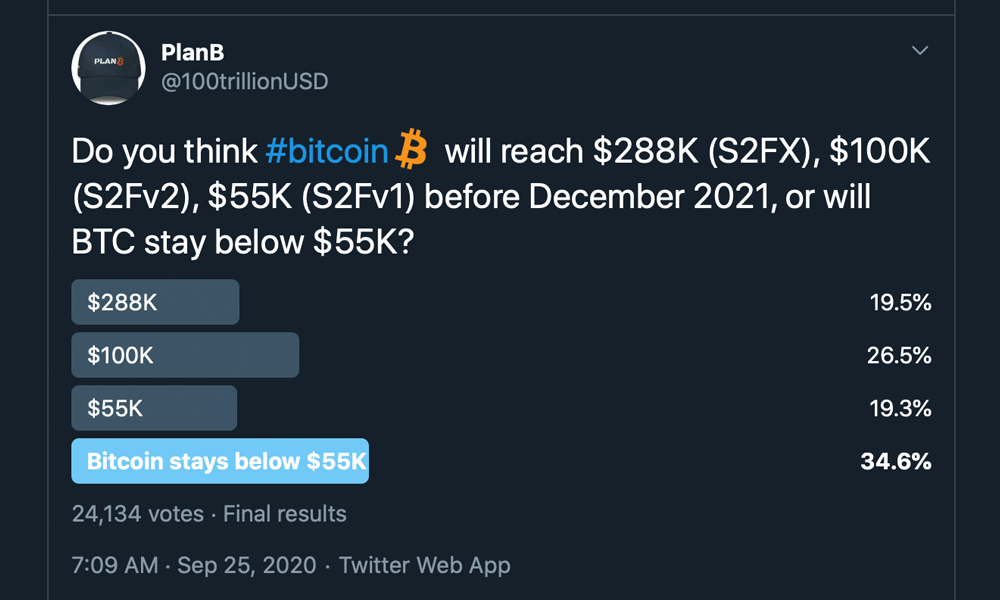Click the 19.5% percentage label
This screenshot has width=1000, height=600.
899,301
